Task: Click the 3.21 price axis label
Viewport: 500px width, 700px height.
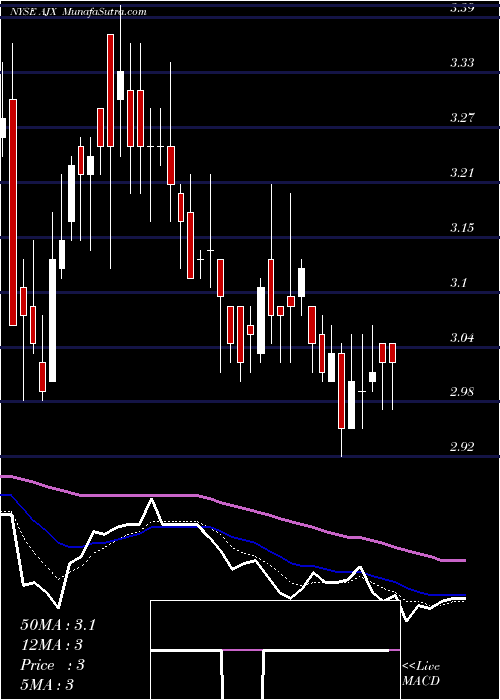Action: tap(462, 173)
